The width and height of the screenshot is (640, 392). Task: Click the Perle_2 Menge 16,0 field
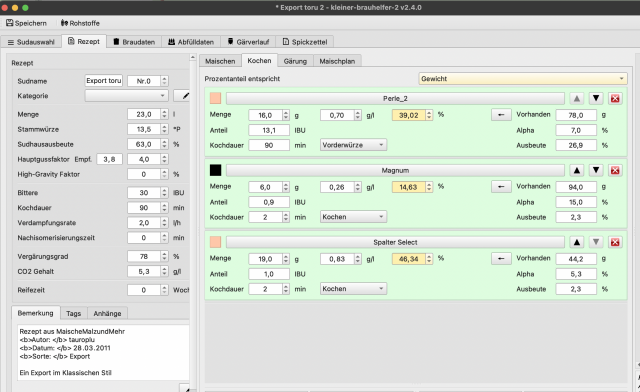point(265,115)
